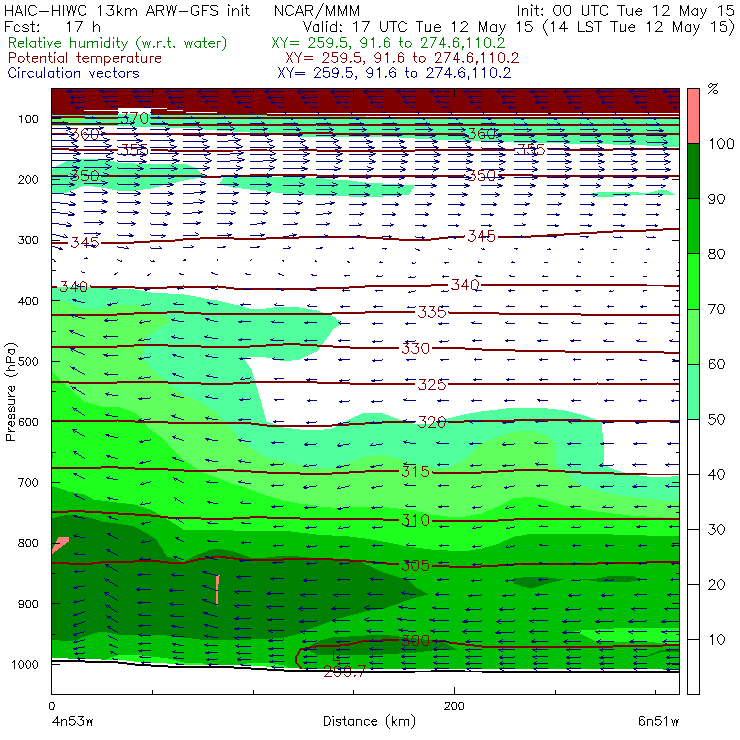This screenshot has height=740, width=740.
Task: Pick the 80–90% green colorbar segment
Action: (x=693, y=226)
